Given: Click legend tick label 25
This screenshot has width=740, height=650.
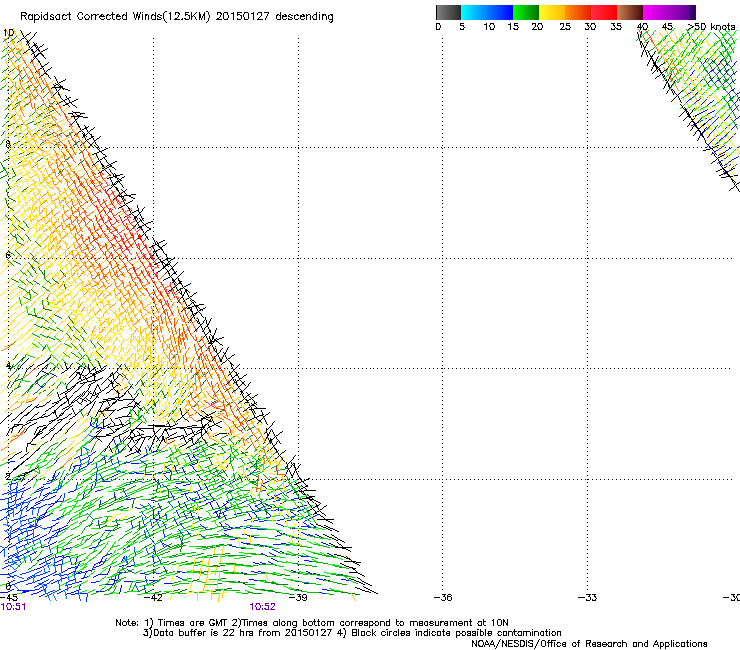Looking at the screenshot, I should (x=565, y=27).
